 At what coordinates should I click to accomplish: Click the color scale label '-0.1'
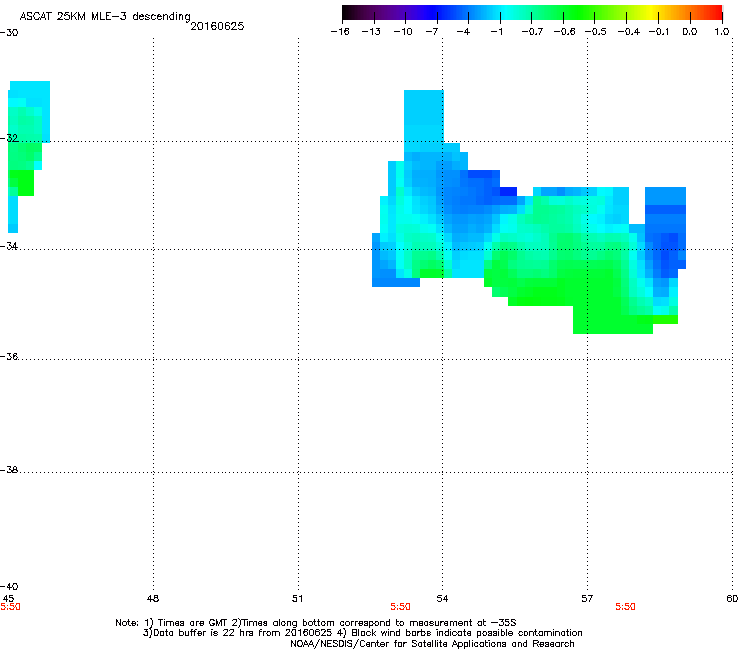[x=659, y=32]
